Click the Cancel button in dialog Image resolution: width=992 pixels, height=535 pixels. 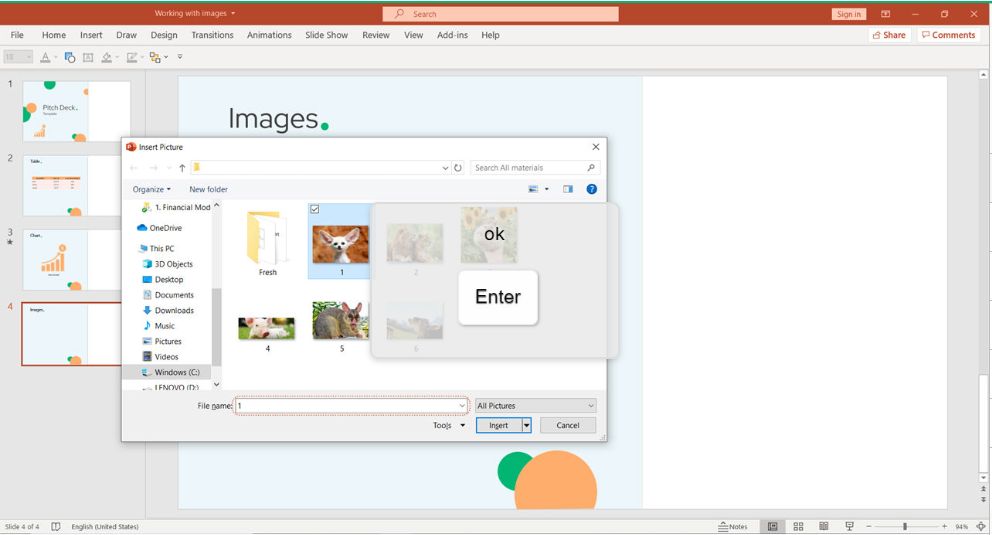567,426
